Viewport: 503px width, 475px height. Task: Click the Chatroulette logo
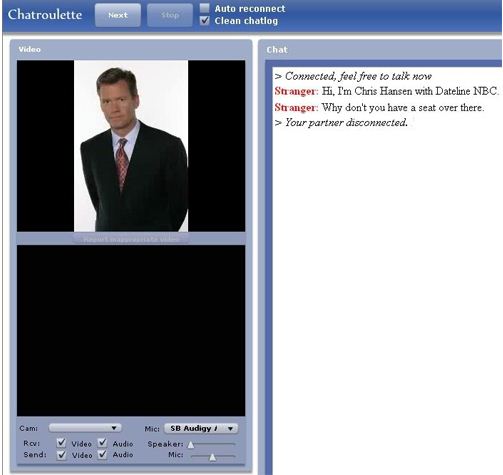coord(45,15)
